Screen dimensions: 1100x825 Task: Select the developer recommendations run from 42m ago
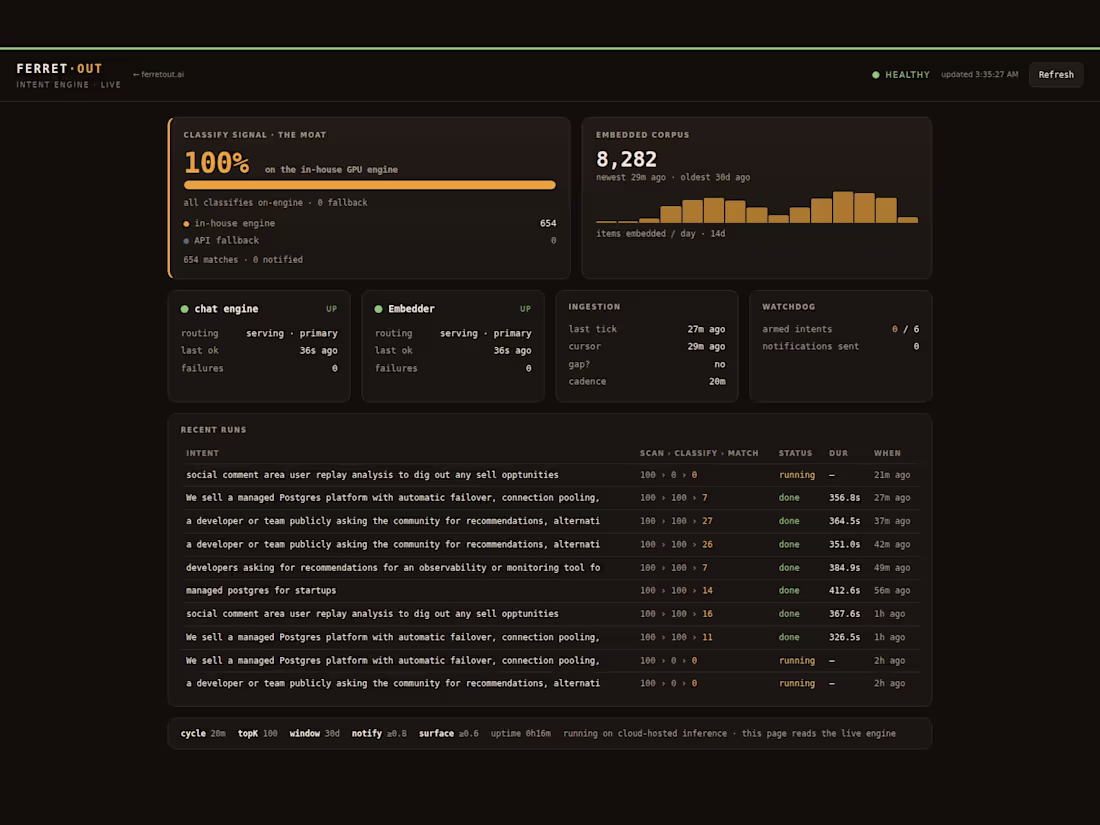550,544
